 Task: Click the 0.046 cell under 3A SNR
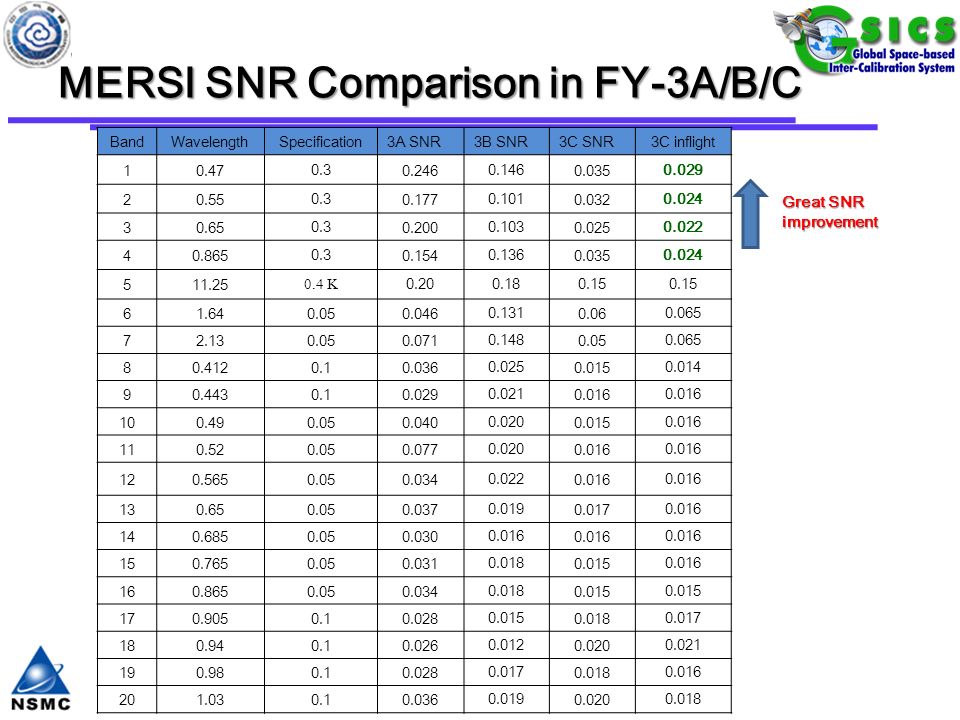420,314
